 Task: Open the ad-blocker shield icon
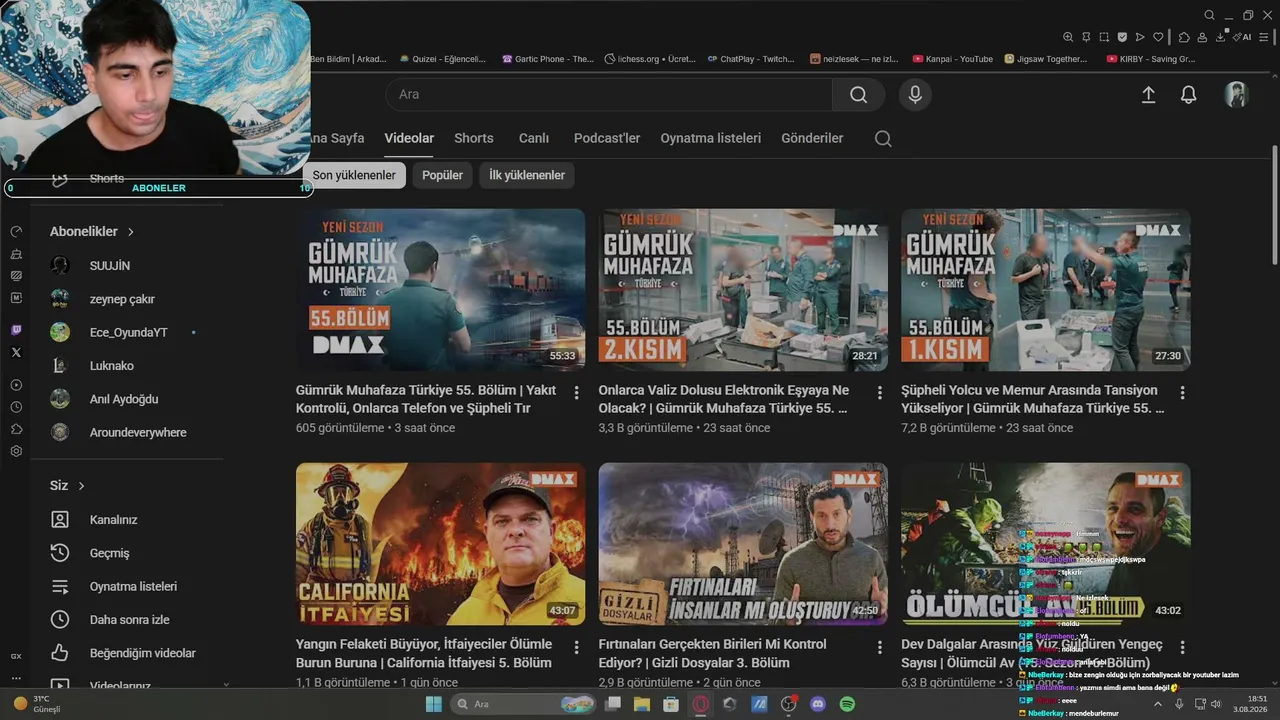[x=1122, y=37]
